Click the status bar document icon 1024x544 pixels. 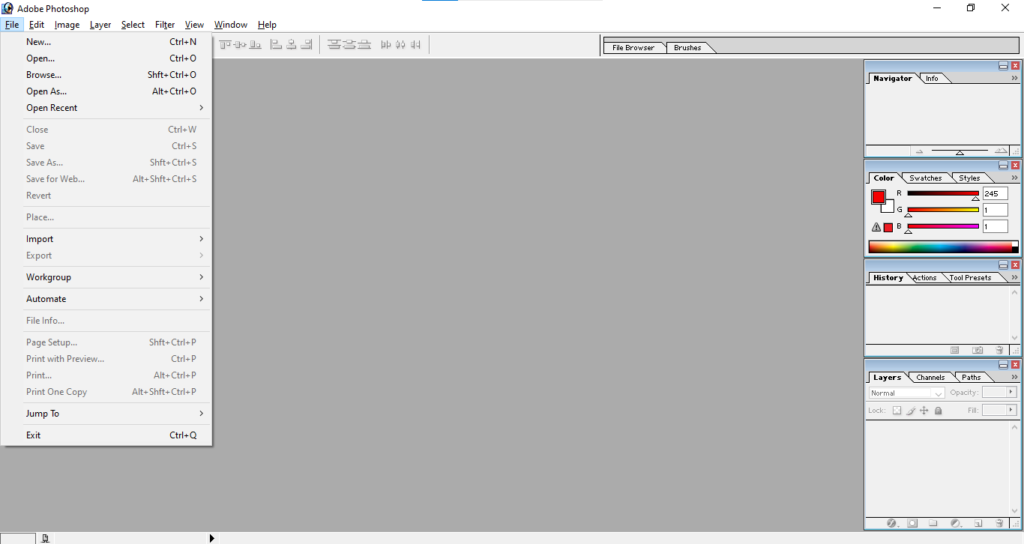coord(45,538)
